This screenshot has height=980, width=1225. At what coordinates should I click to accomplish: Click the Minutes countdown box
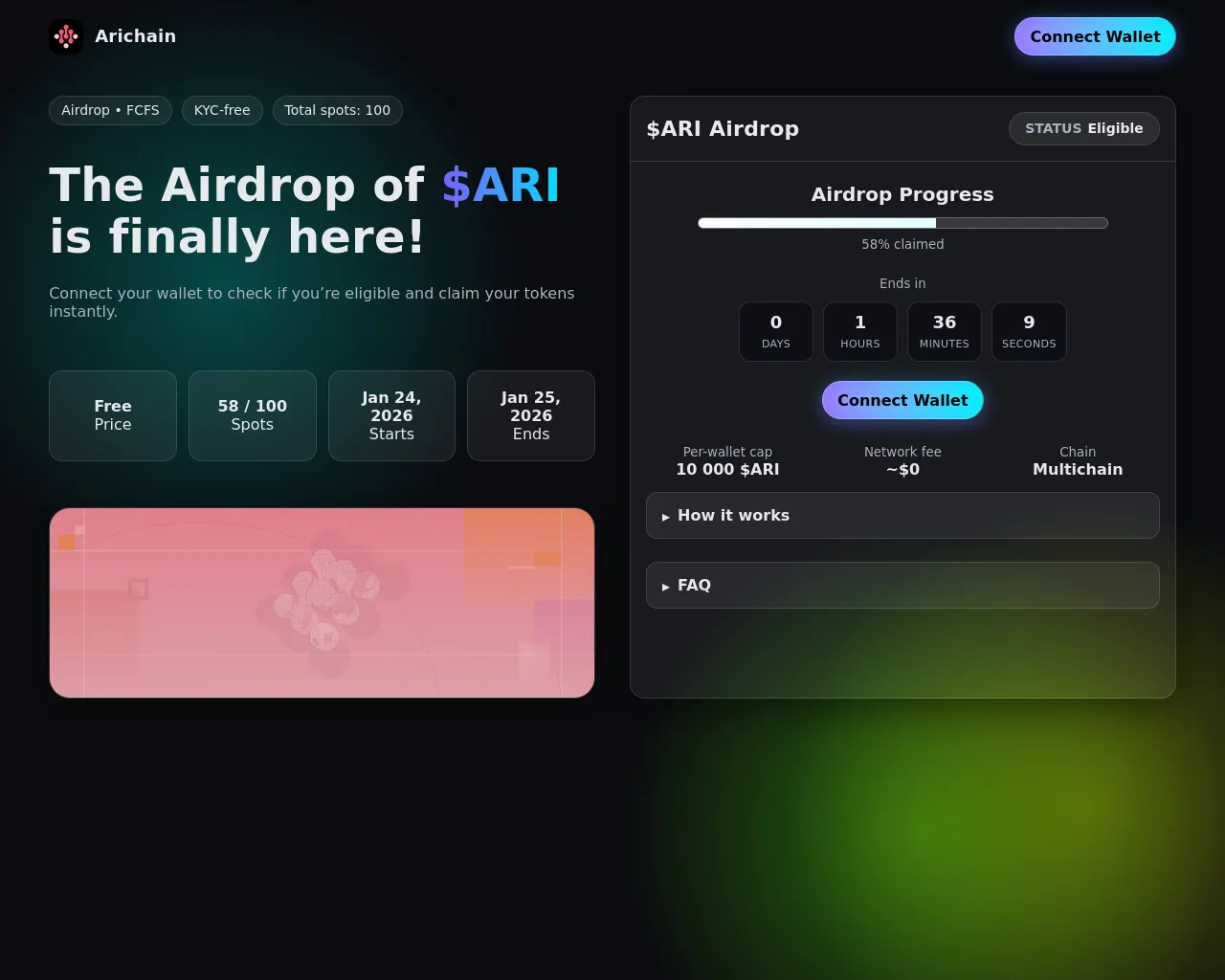(x=945, y=332)
